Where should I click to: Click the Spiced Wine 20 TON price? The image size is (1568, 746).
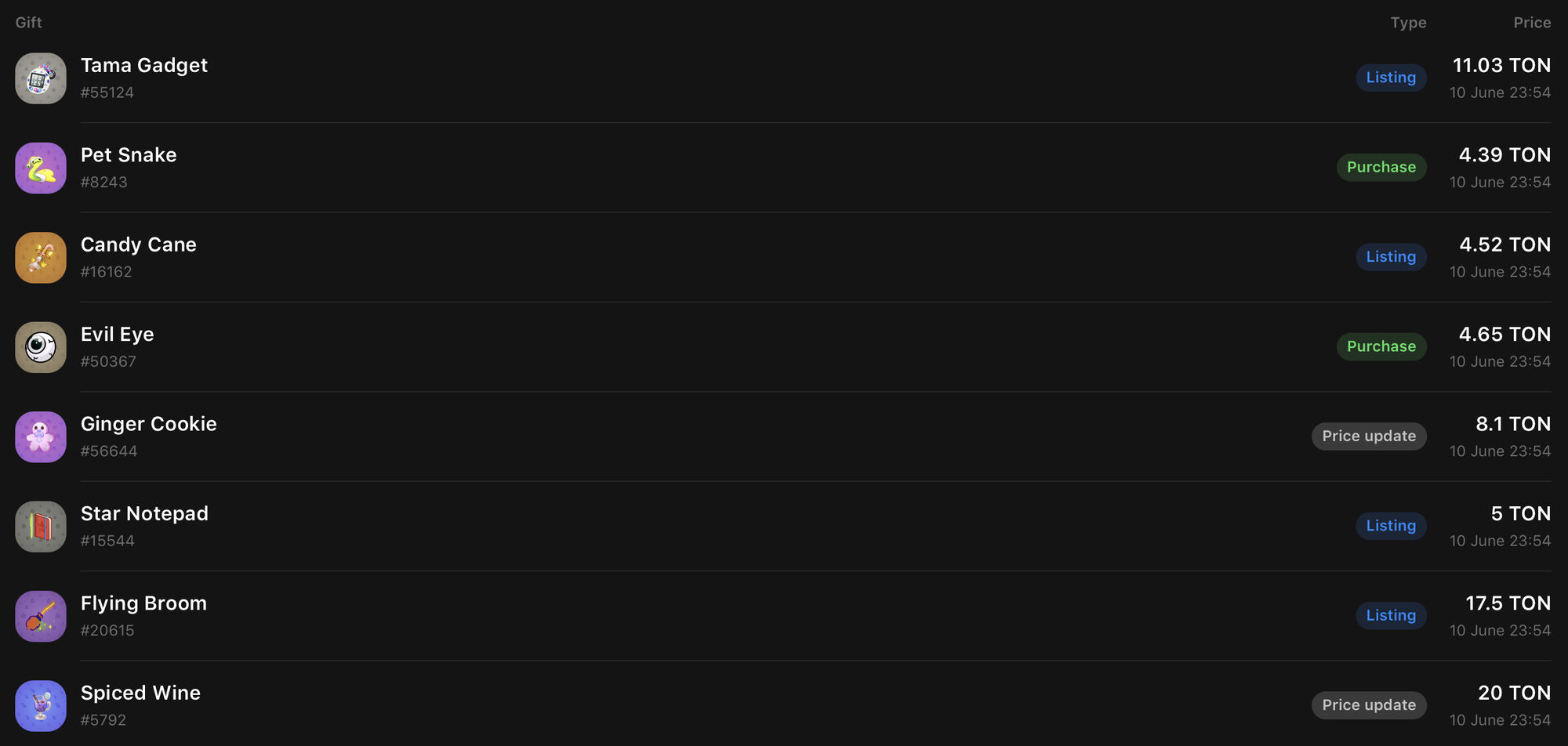(1514, 693)
